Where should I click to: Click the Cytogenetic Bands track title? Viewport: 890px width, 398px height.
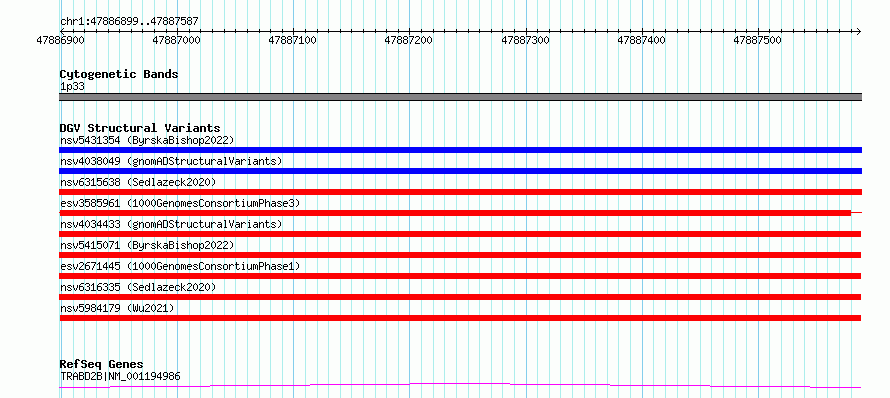tap(119, 74)
